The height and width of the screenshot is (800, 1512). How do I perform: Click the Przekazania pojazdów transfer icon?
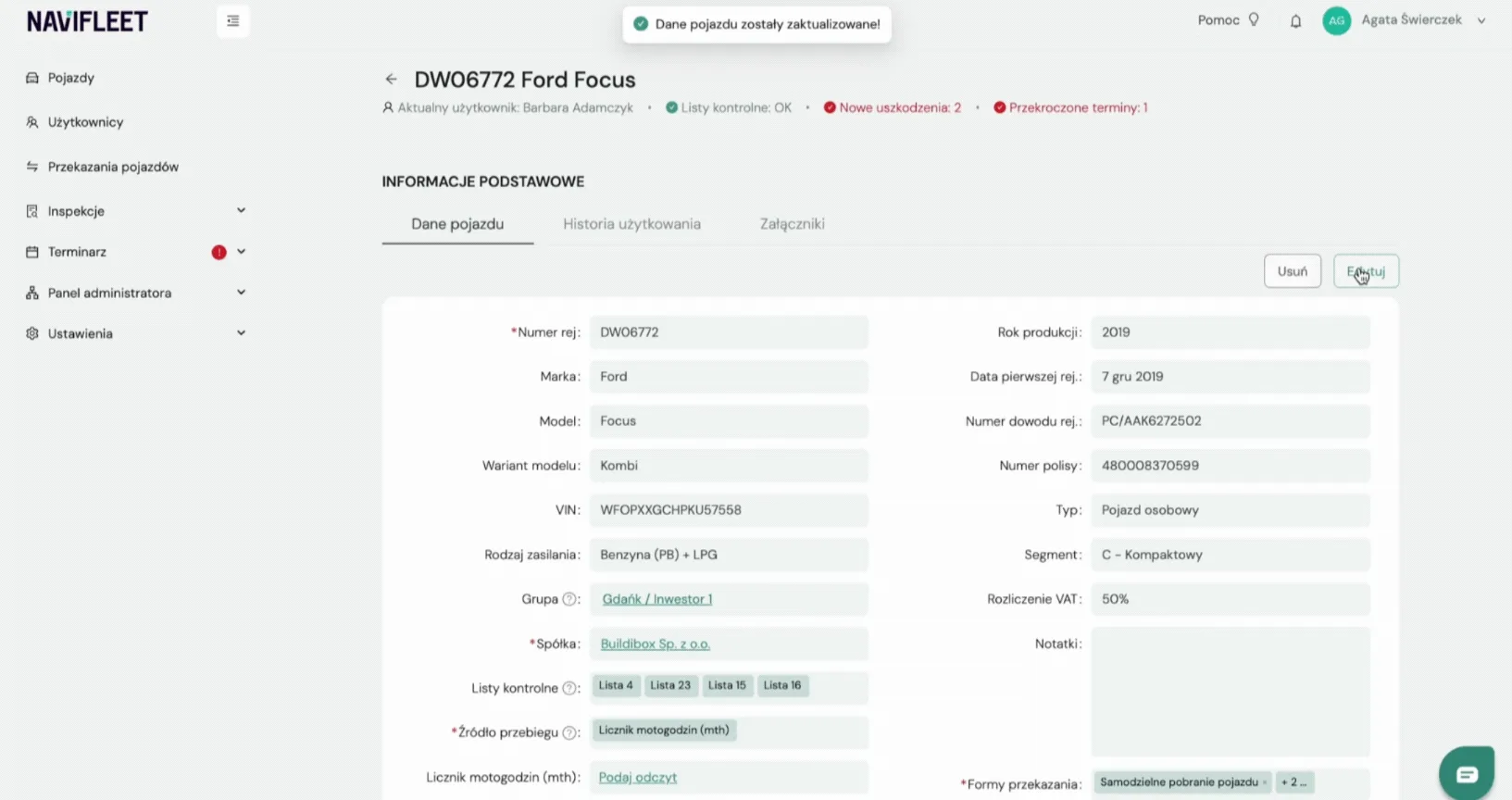point(32,167)
